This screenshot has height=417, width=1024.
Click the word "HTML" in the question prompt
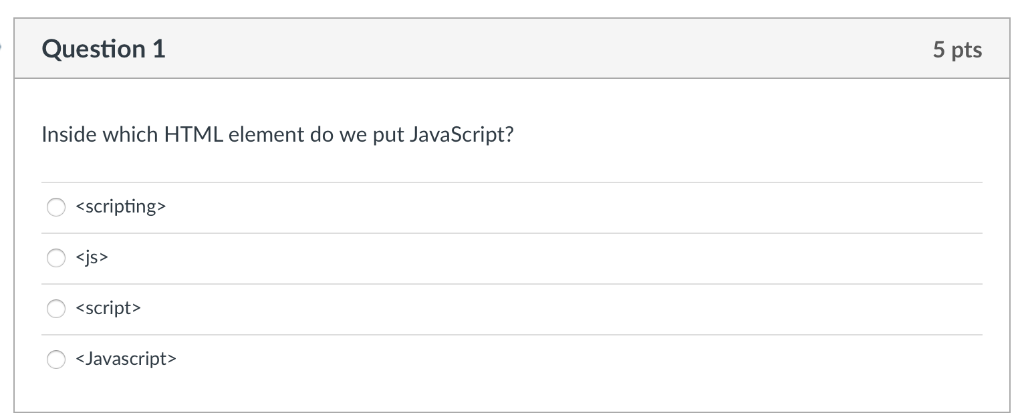pos(194,134)
